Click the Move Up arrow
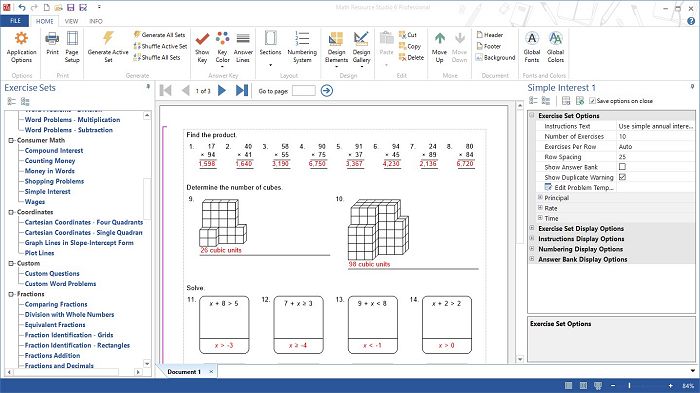The width and height of the screenshot is (700, 393). pyautogui.click(x=439, y=47)
